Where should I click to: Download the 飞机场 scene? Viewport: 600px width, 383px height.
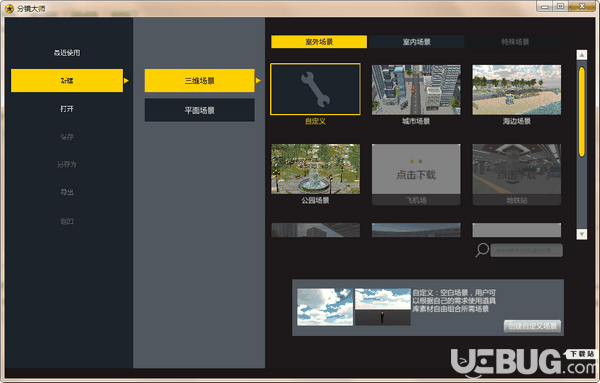(416, 174)
